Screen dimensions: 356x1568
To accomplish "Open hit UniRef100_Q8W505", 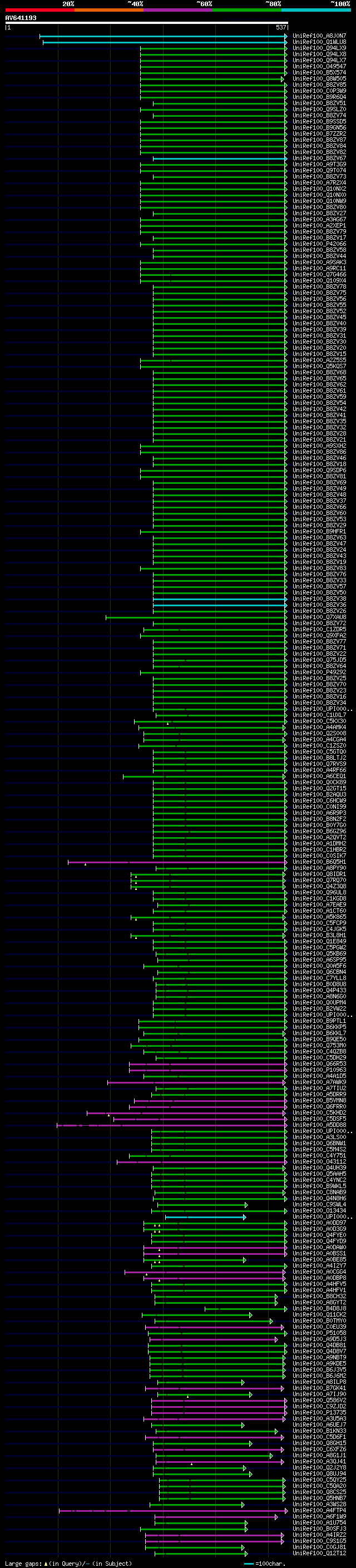I will point(319,78).
